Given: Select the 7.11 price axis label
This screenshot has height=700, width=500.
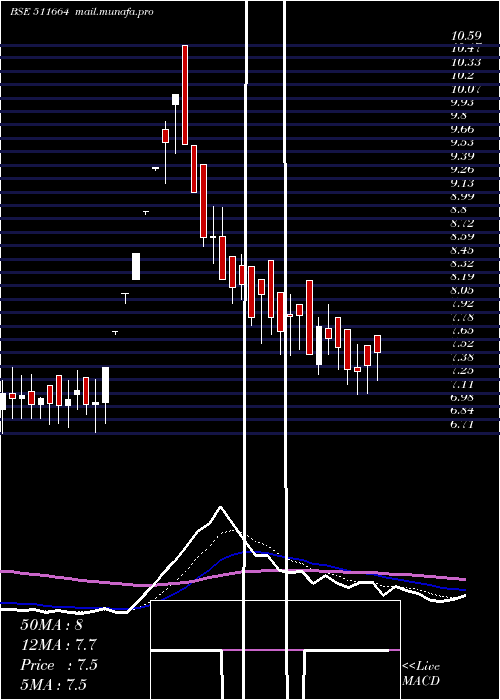Looking at the screenshot, I should pyautogui.click(x=462, y=384).
